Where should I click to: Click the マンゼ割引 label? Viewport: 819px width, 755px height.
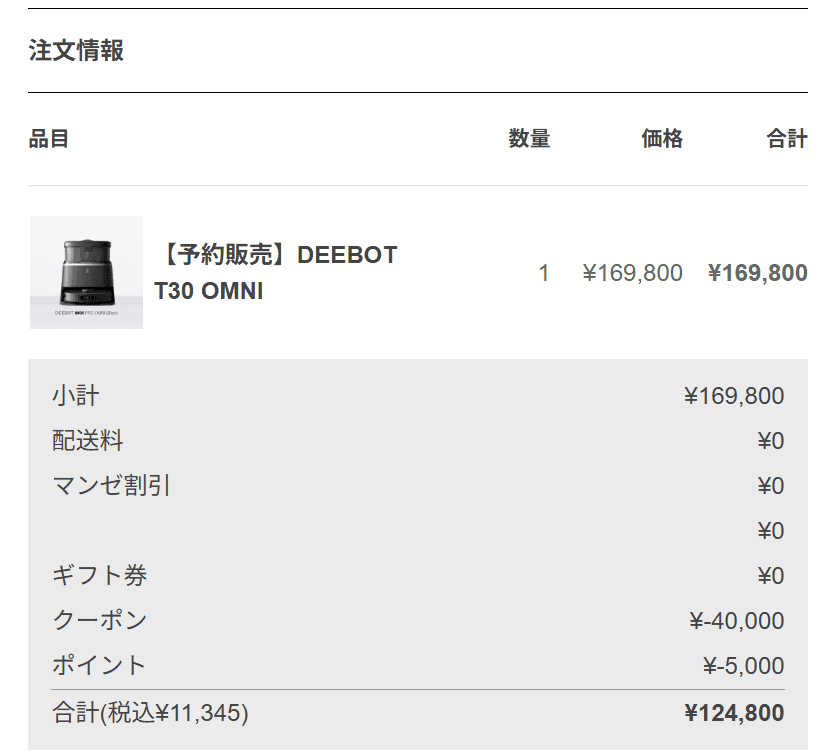coord(112,486)
